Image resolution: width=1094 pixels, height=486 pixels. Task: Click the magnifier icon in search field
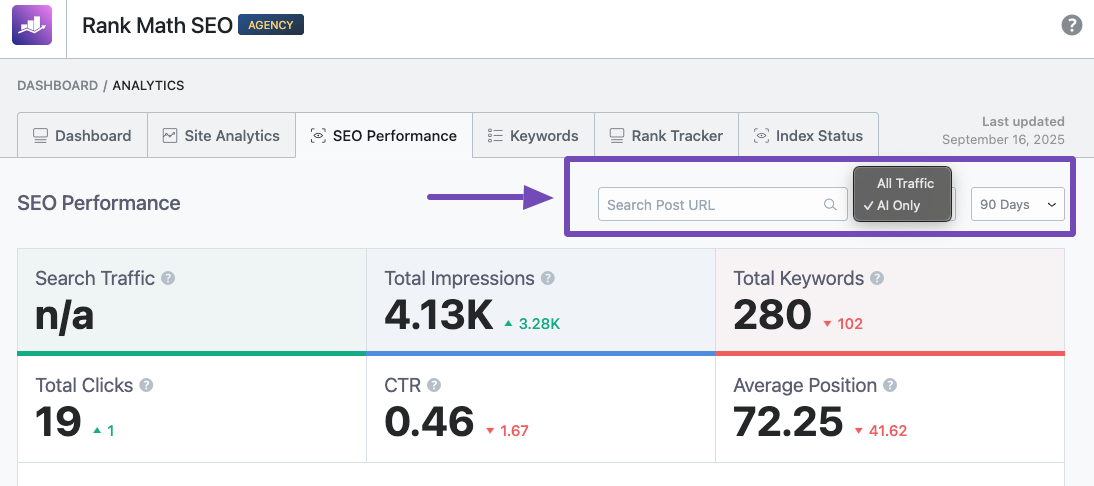(830, 205)
